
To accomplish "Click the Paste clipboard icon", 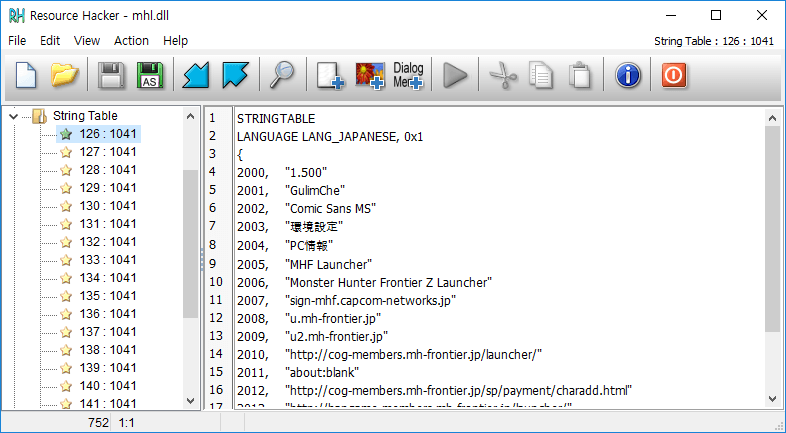I will coord(580,75).
